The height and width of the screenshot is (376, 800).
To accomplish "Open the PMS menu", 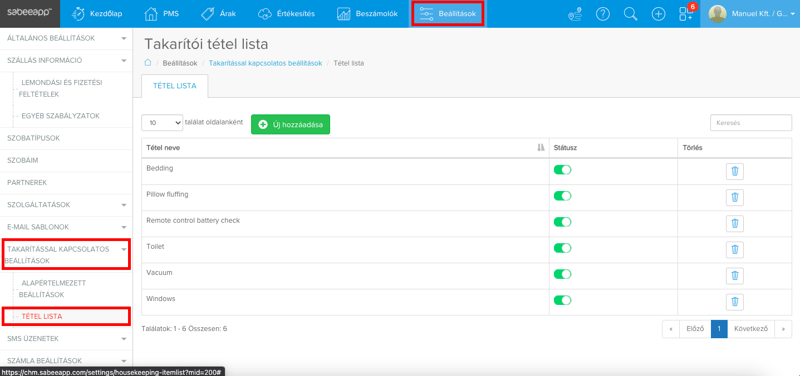I will click(x=160, y=14).
